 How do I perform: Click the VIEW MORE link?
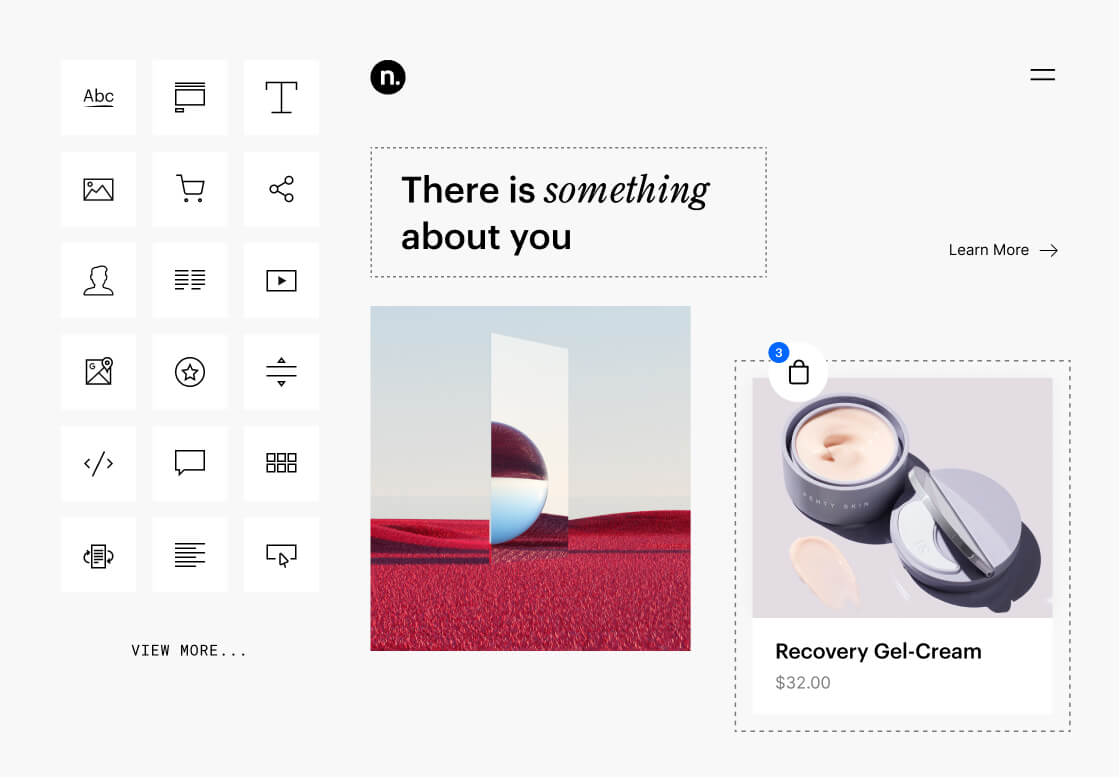(190, 650)
